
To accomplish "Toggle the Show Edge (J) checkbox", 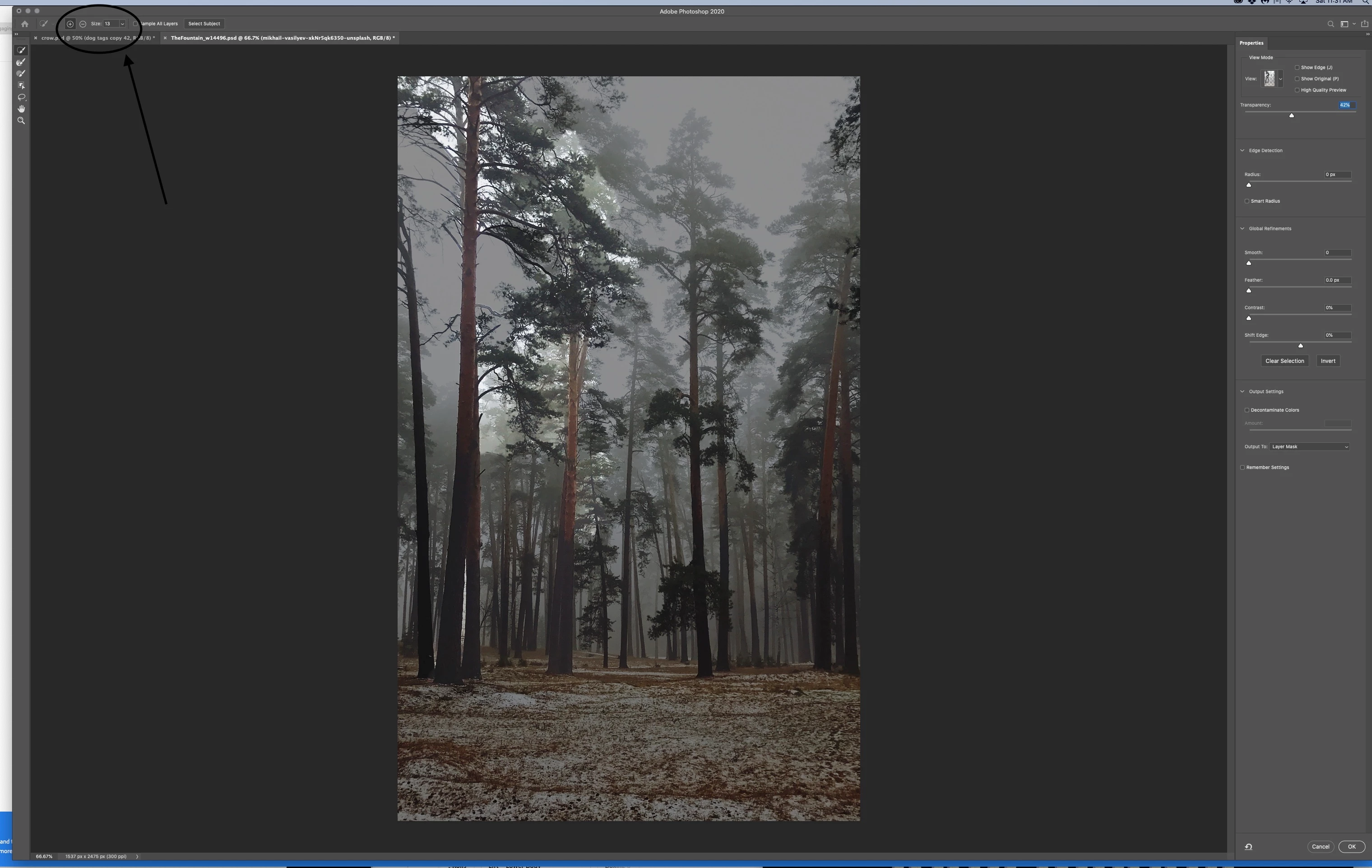I will click(1298, 67).
